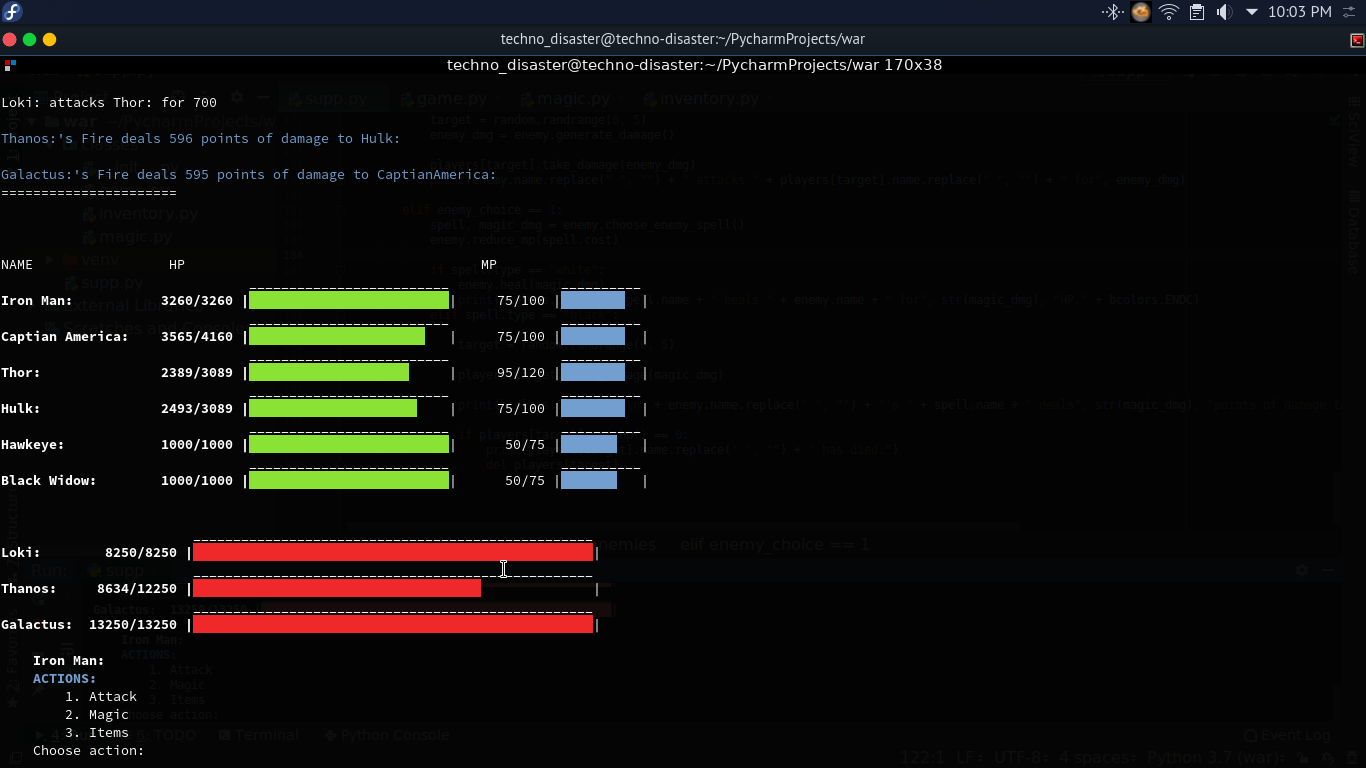Click the 10:03 PM clock

(1299, 12)
